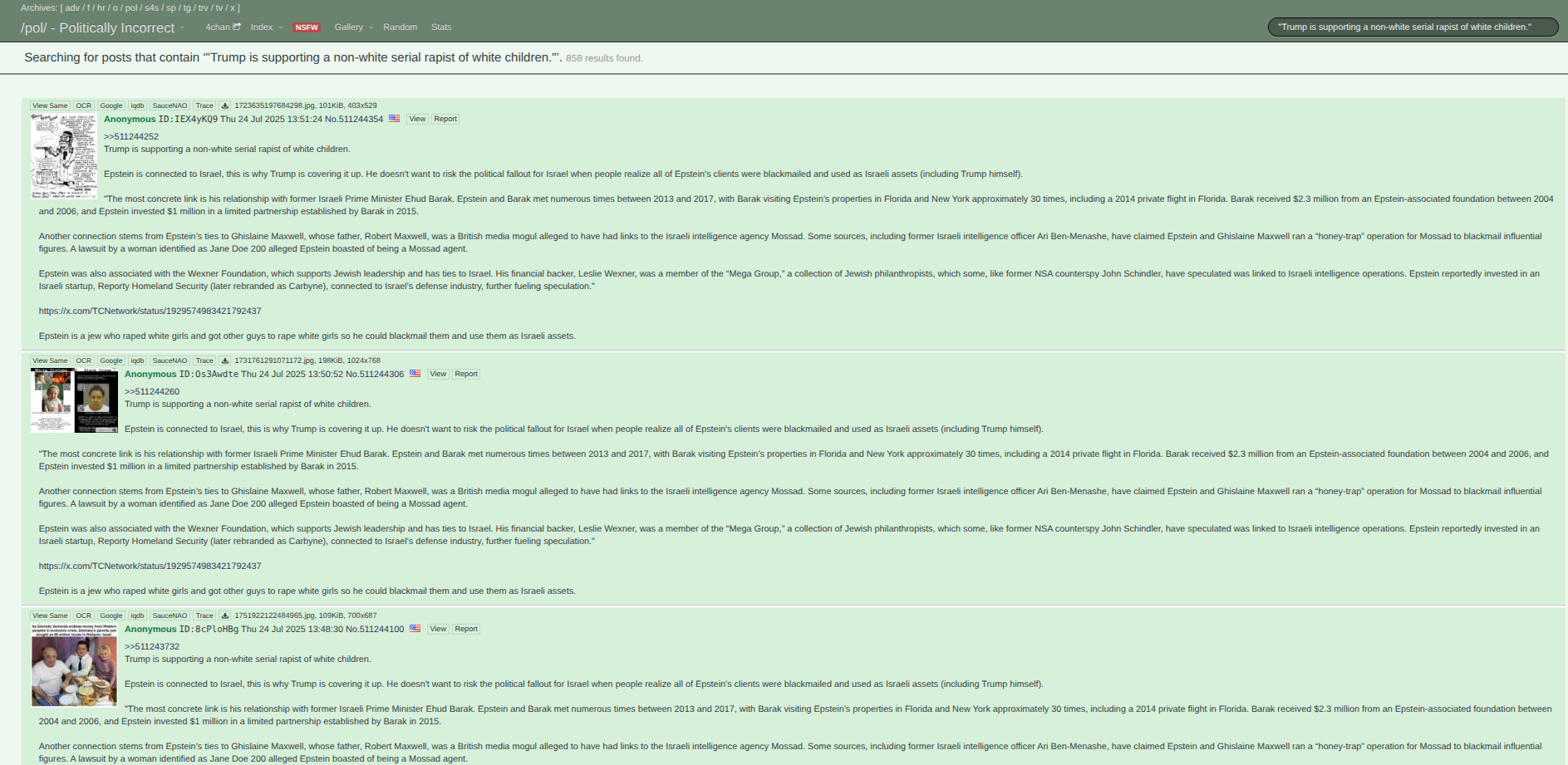Click the red NSFW badge
The image size is (1568, 765).
pyautogui.click(x=307, y=27)
